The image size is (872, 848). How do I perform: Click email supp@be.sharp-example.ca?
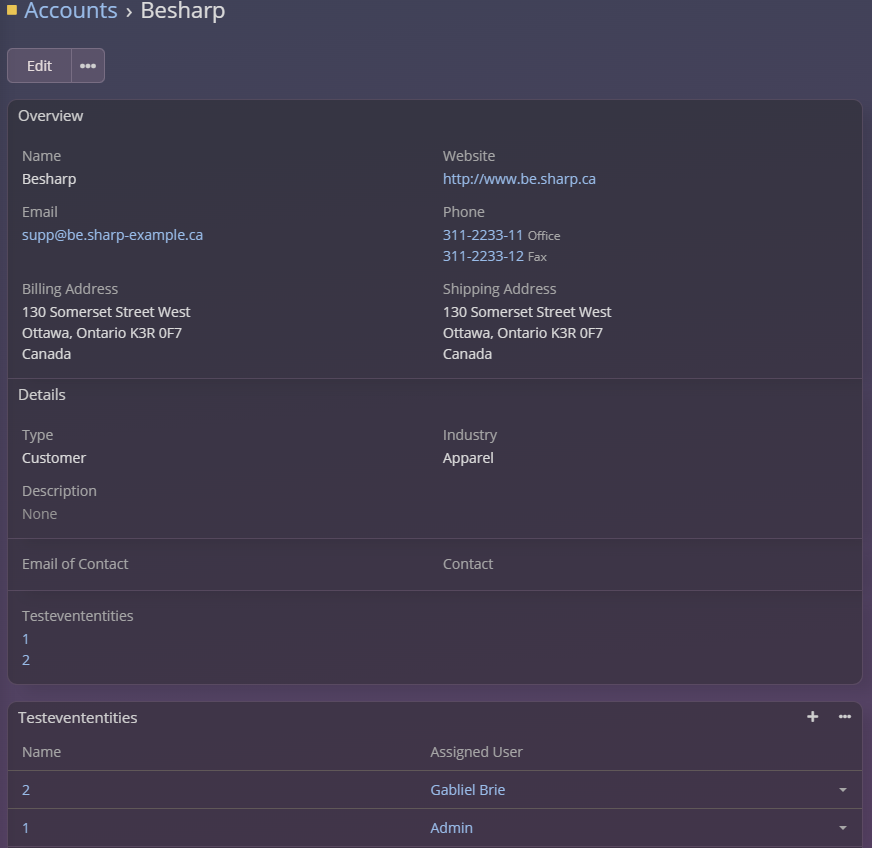click(112, 235)
